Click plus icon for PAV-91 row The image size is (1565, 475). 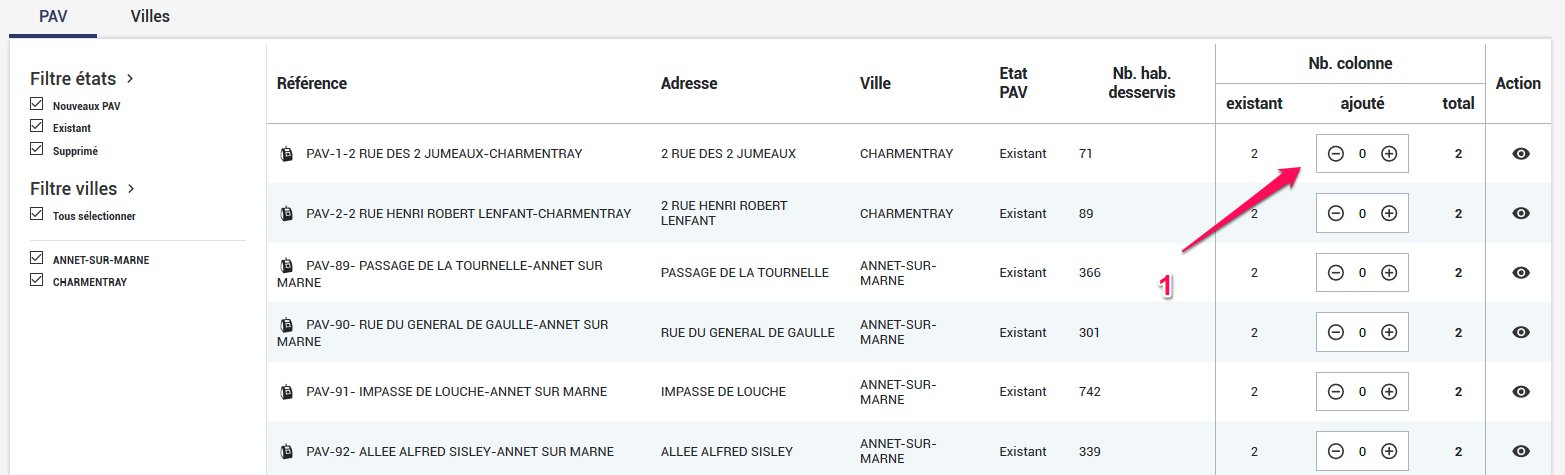1388,392
